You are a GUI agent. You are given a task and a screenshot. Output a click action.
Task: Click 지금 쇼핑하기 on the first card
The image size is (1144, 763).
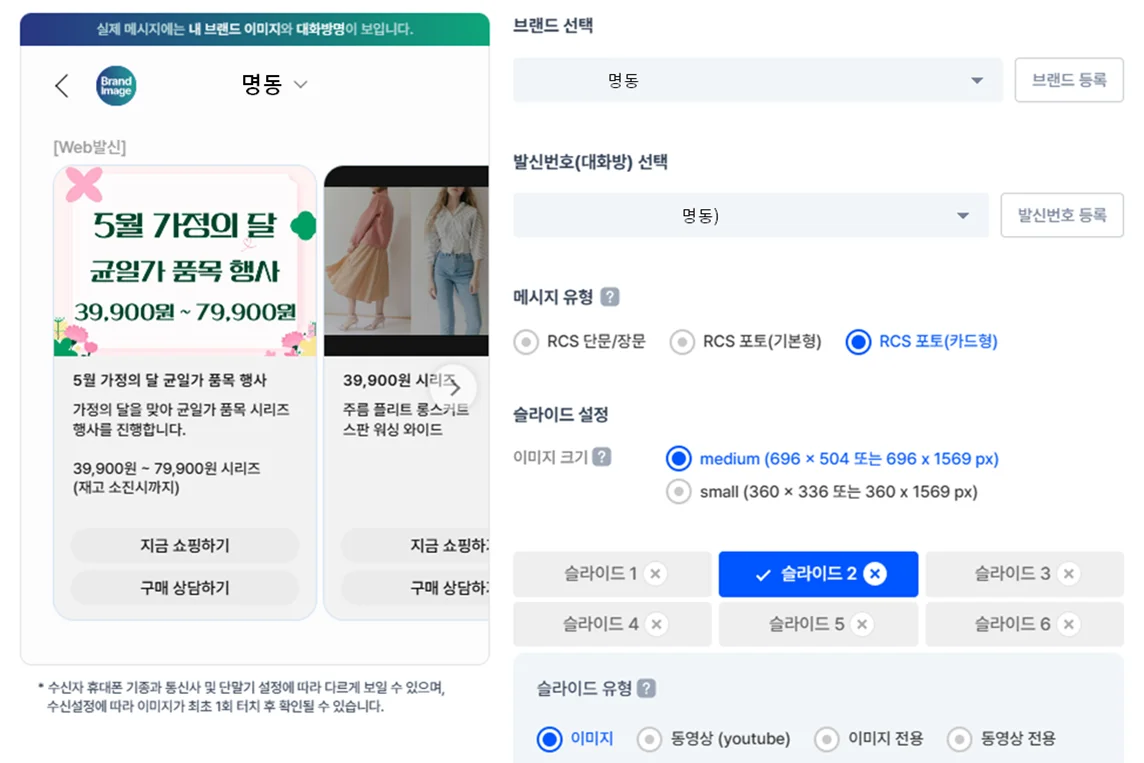point(185,546)
